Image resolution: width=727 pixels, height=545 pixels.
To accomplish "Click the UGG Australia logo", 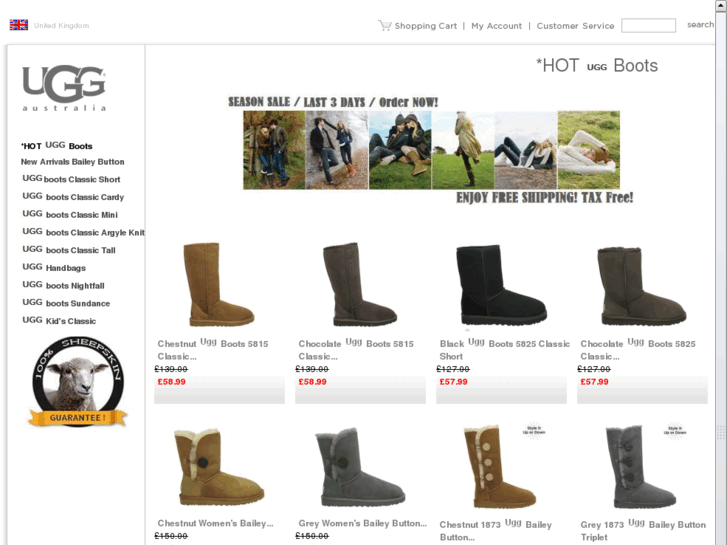I will [64, 88].
